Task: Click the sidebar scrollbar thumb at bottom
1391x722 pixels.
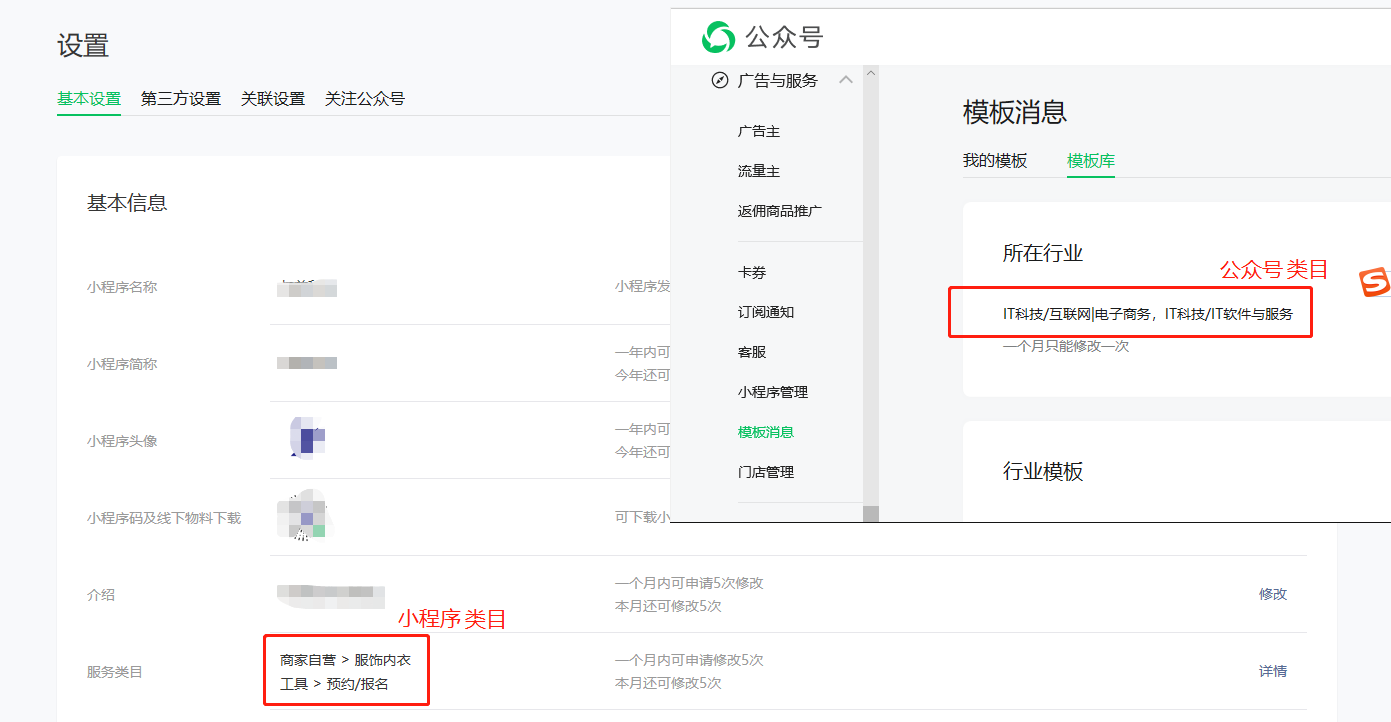Action: click(870, 513)
